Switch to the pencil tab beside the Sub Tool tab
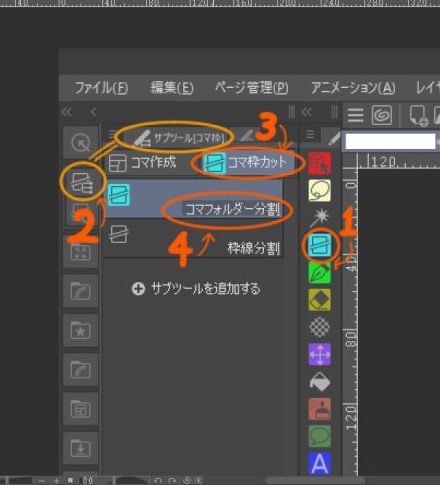 pyautogui.click(x=247, y=136)
